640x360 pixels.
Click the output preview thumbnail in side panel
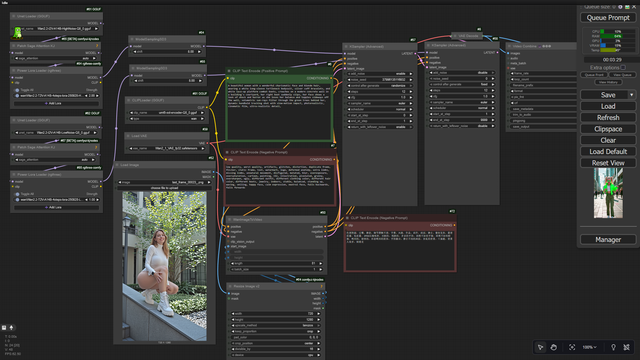tap(608, 193)
